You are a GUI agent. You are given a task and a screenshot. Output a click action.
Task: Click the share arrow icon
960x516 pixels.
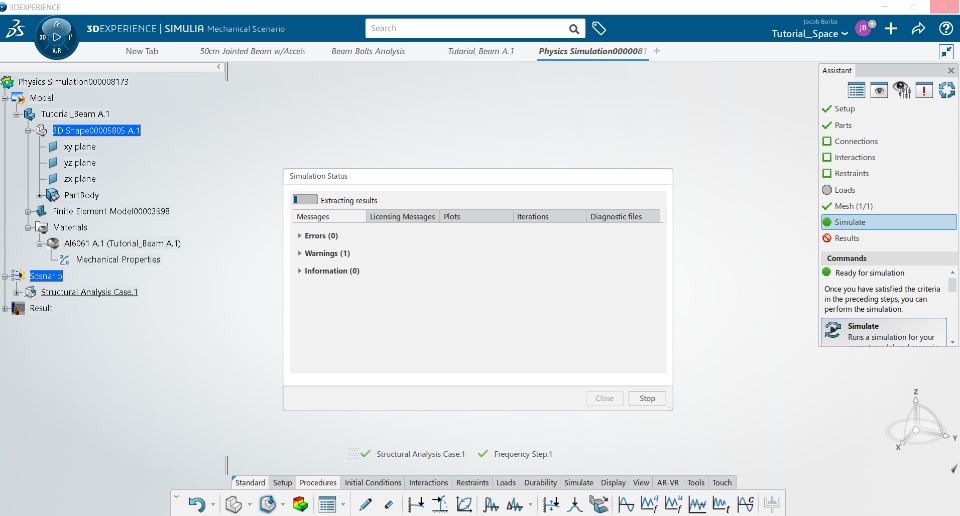(918, 29)
